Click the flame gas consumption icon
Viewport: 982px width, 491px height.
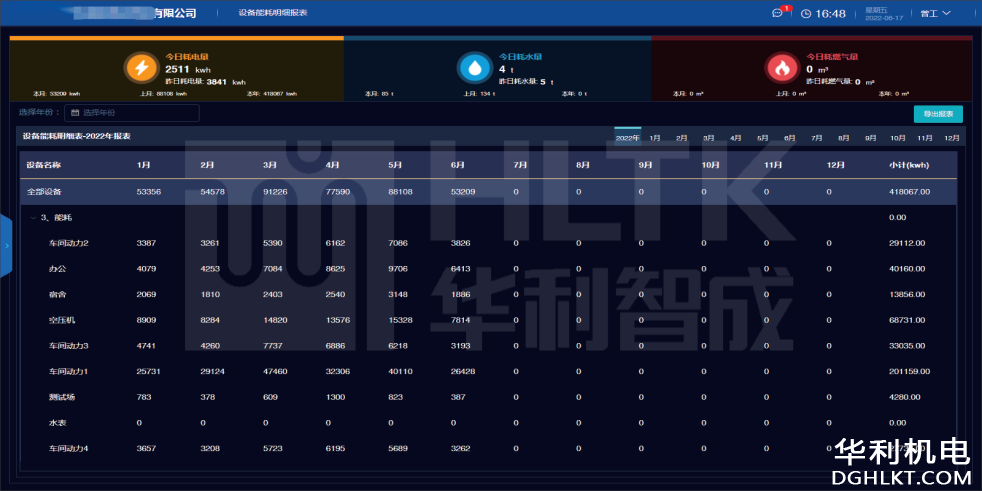[781, 67]
